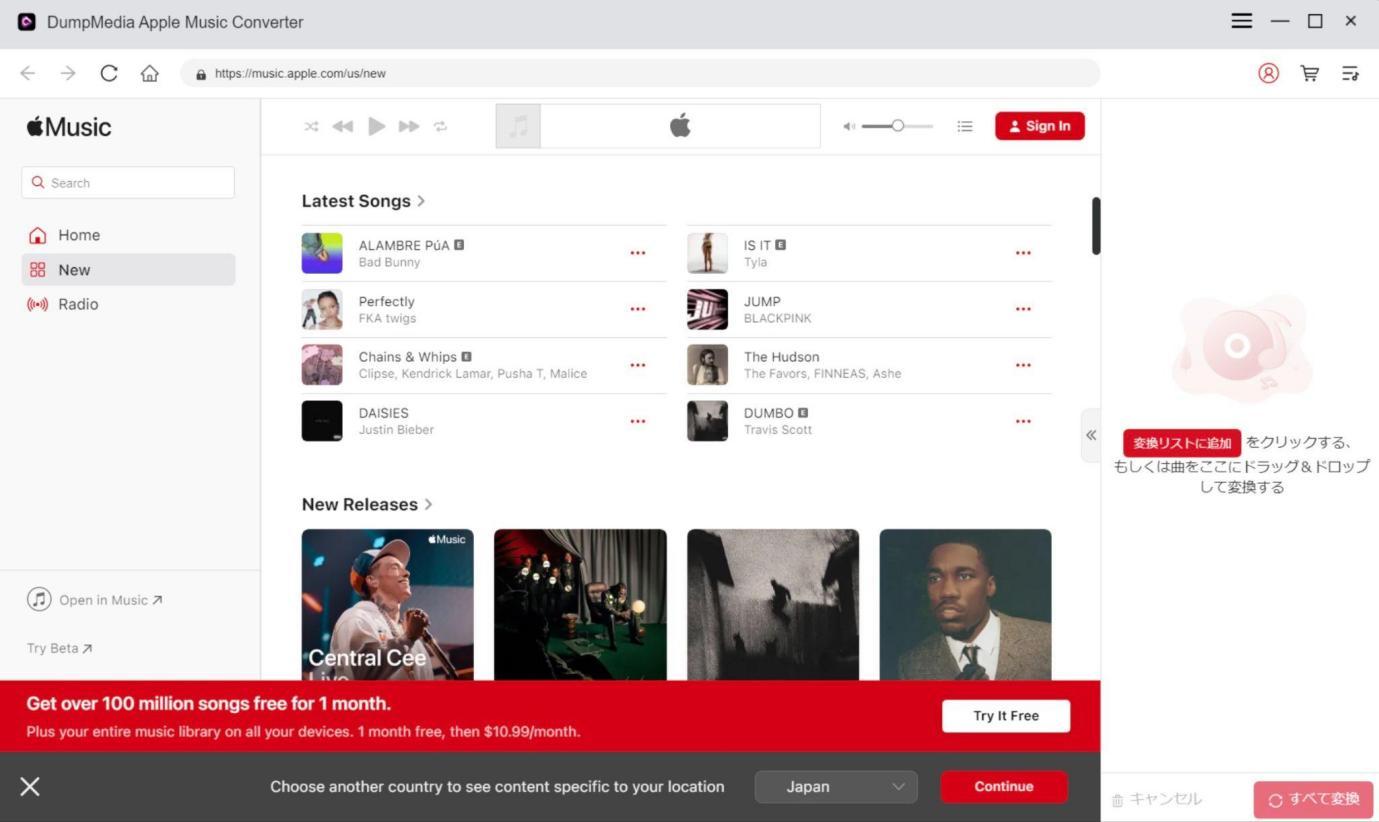Open the Japan country dropdown
The height and width of the screenshot is (822, 1379).
(836, 787)
